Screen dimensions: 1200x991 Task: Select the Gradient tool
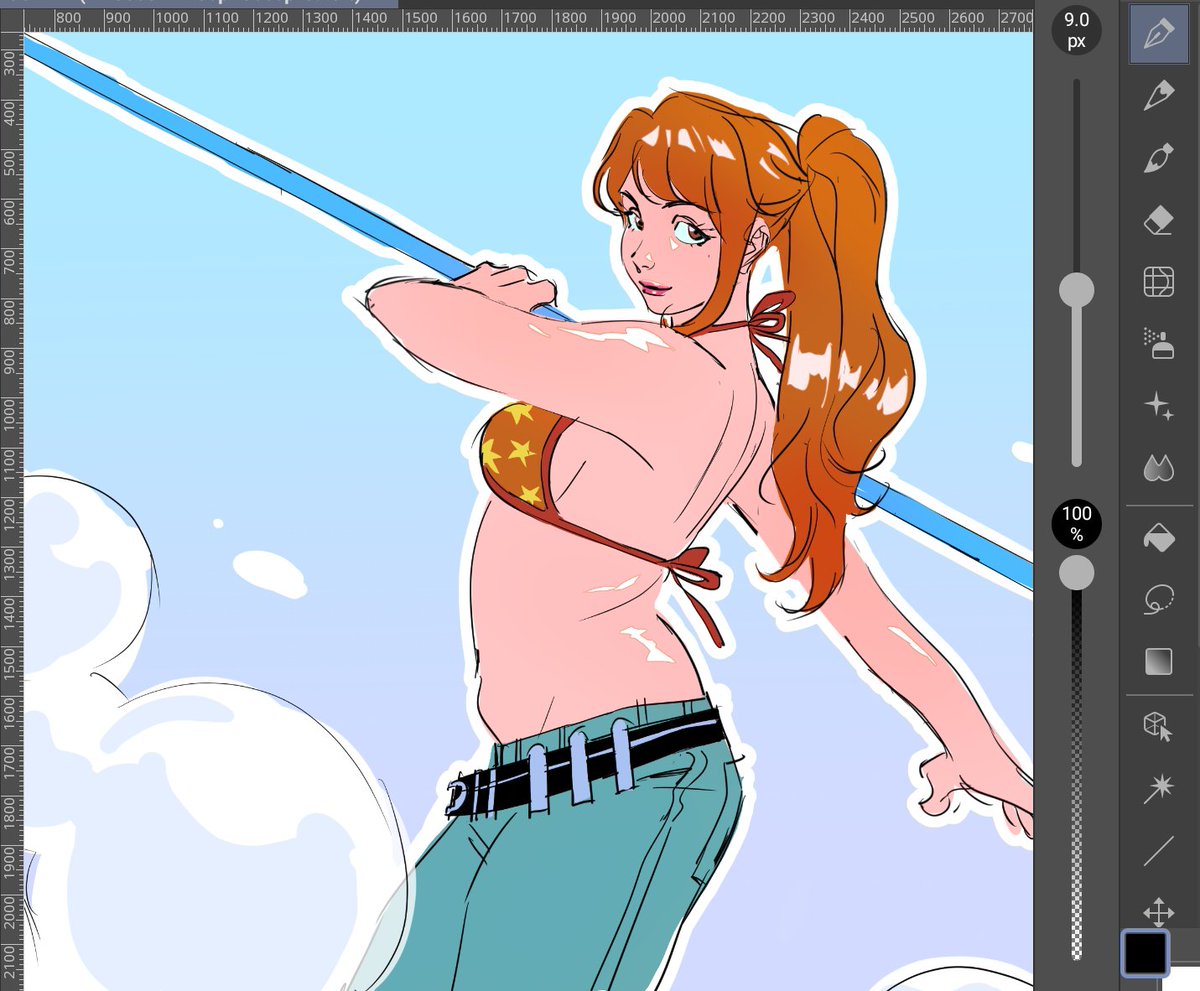point(1158,662)
